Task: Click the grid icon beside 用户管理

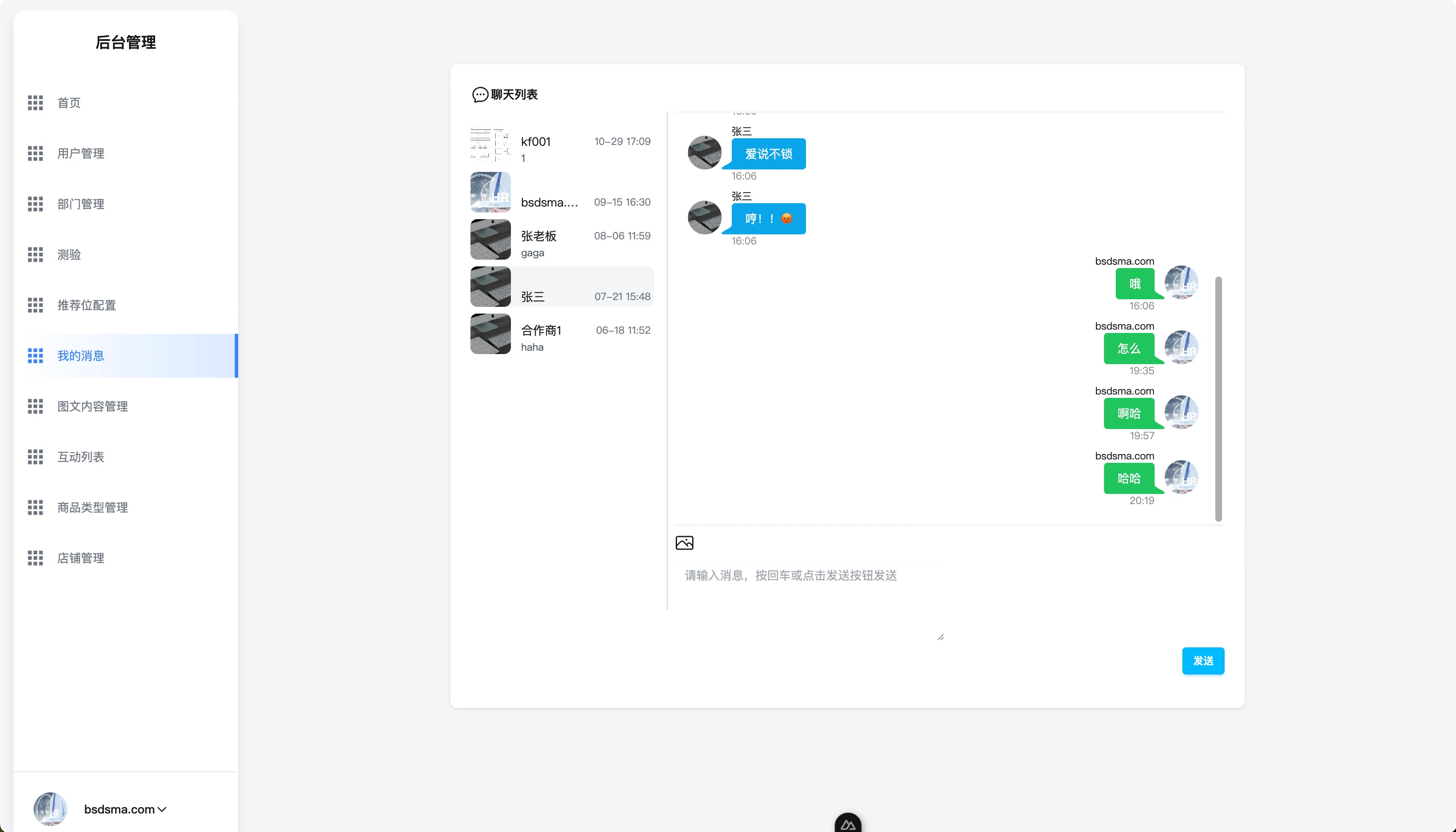Action: 35,153
